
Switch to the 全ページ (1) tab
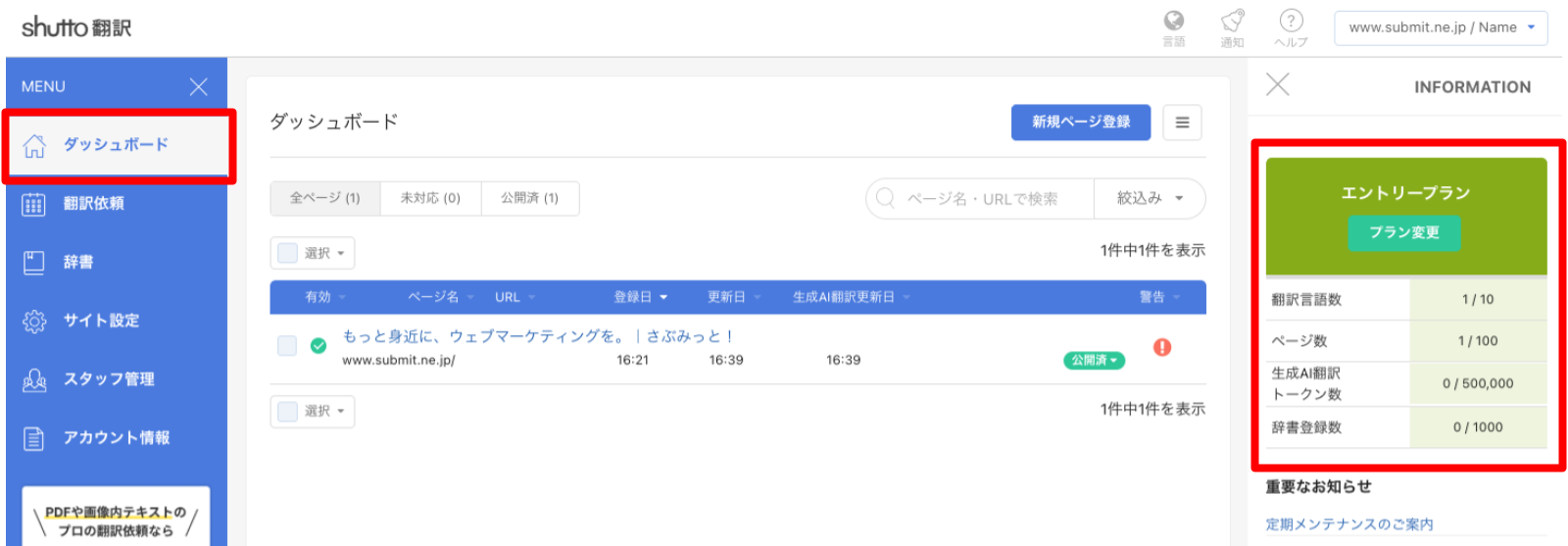click(325, 198)
